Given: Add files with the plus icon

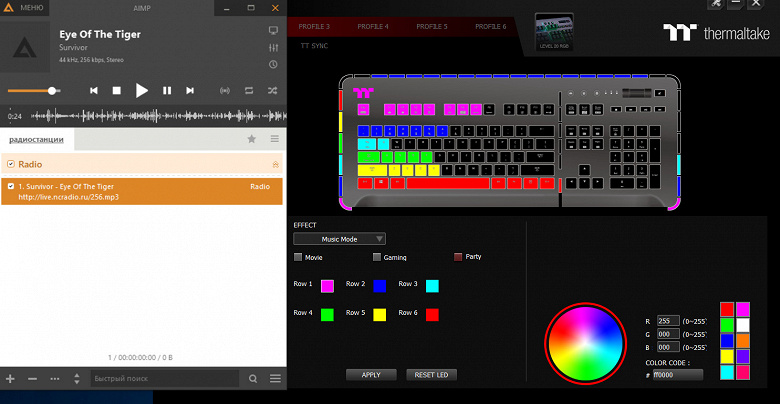Looking at the screenshot, I should tap(10, 379).
